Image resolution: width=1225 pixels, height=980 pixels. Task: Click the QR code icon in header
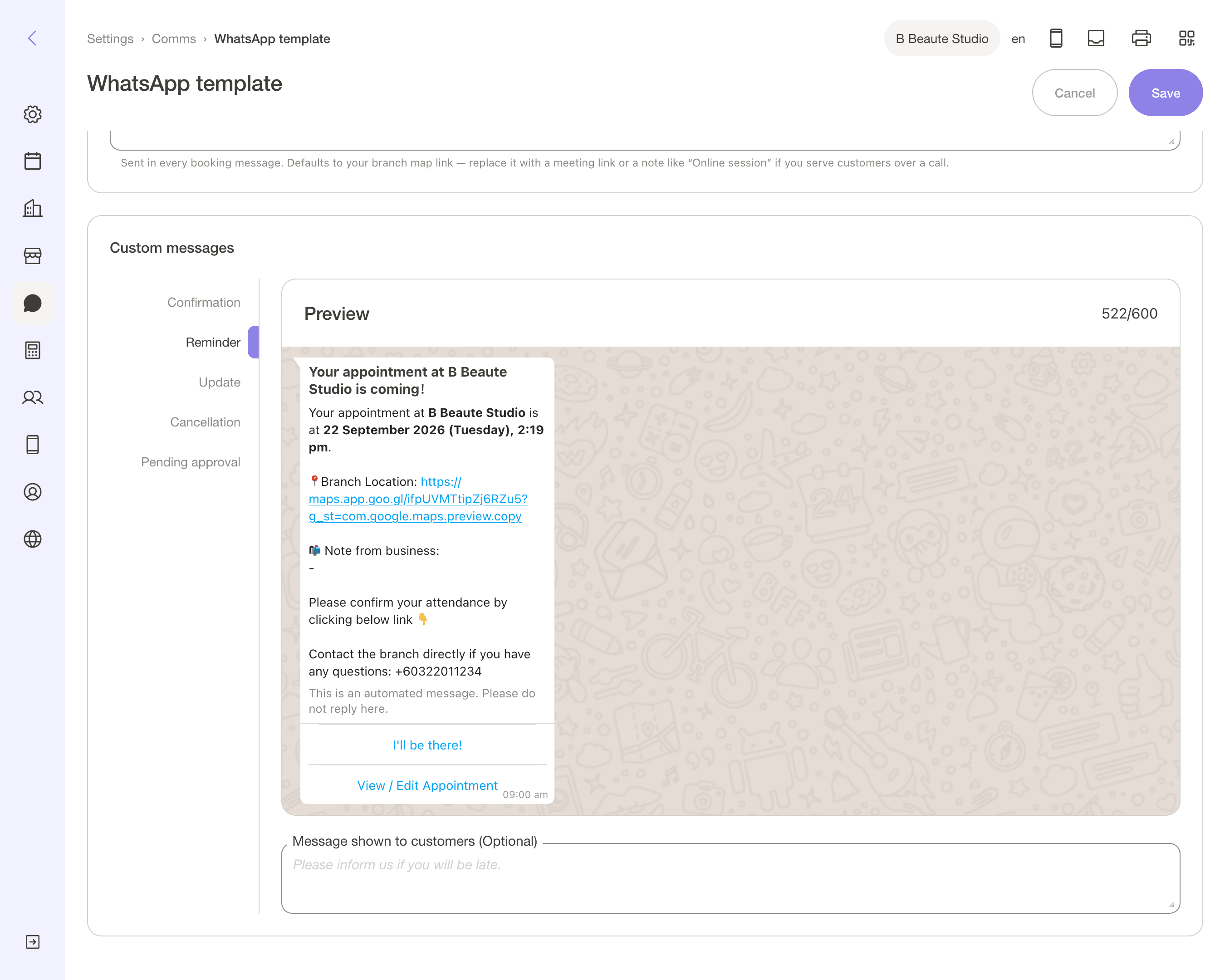click(1186, 38)
